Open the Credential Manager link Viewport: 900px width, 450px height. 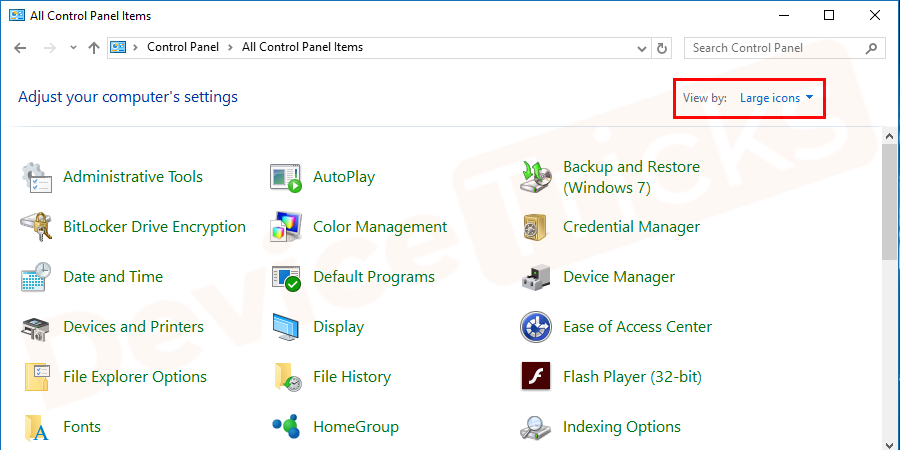(631, 227)
